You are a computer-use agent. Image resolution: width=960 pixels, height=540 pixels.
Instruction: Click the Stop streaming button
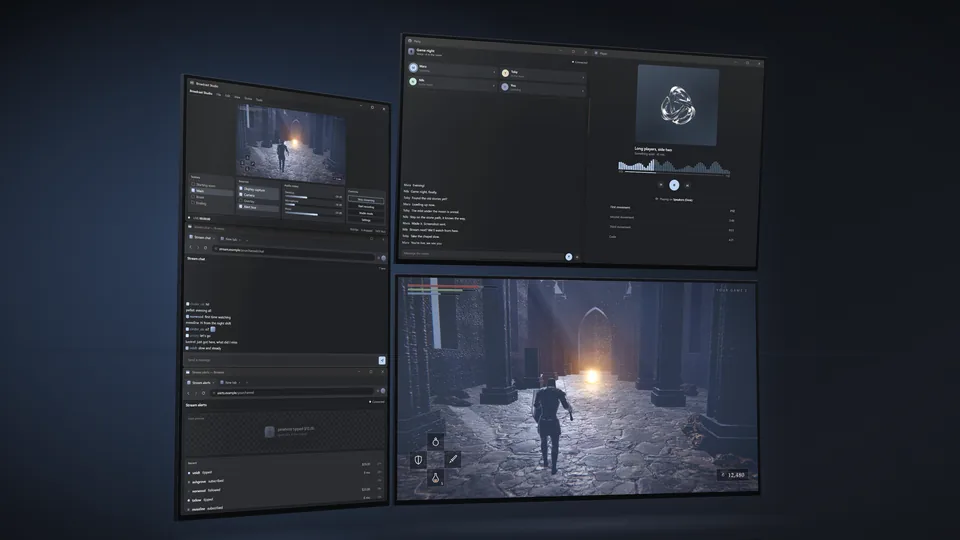tap(366, 200)
